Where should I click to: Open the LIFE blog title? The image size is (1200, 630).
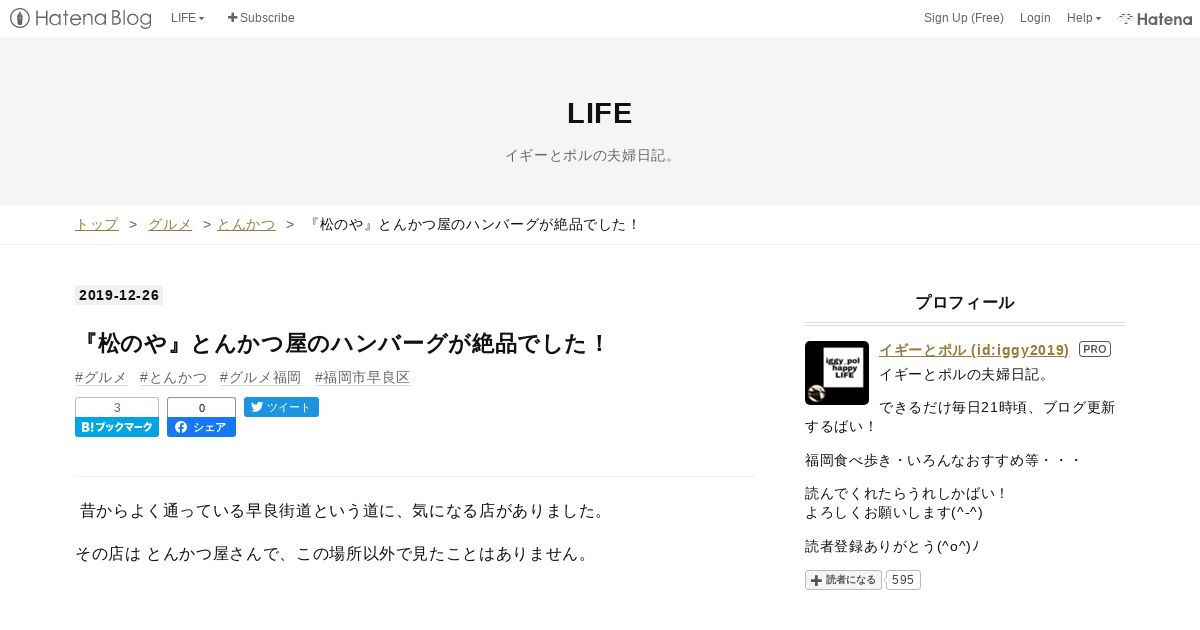[600, 114]
